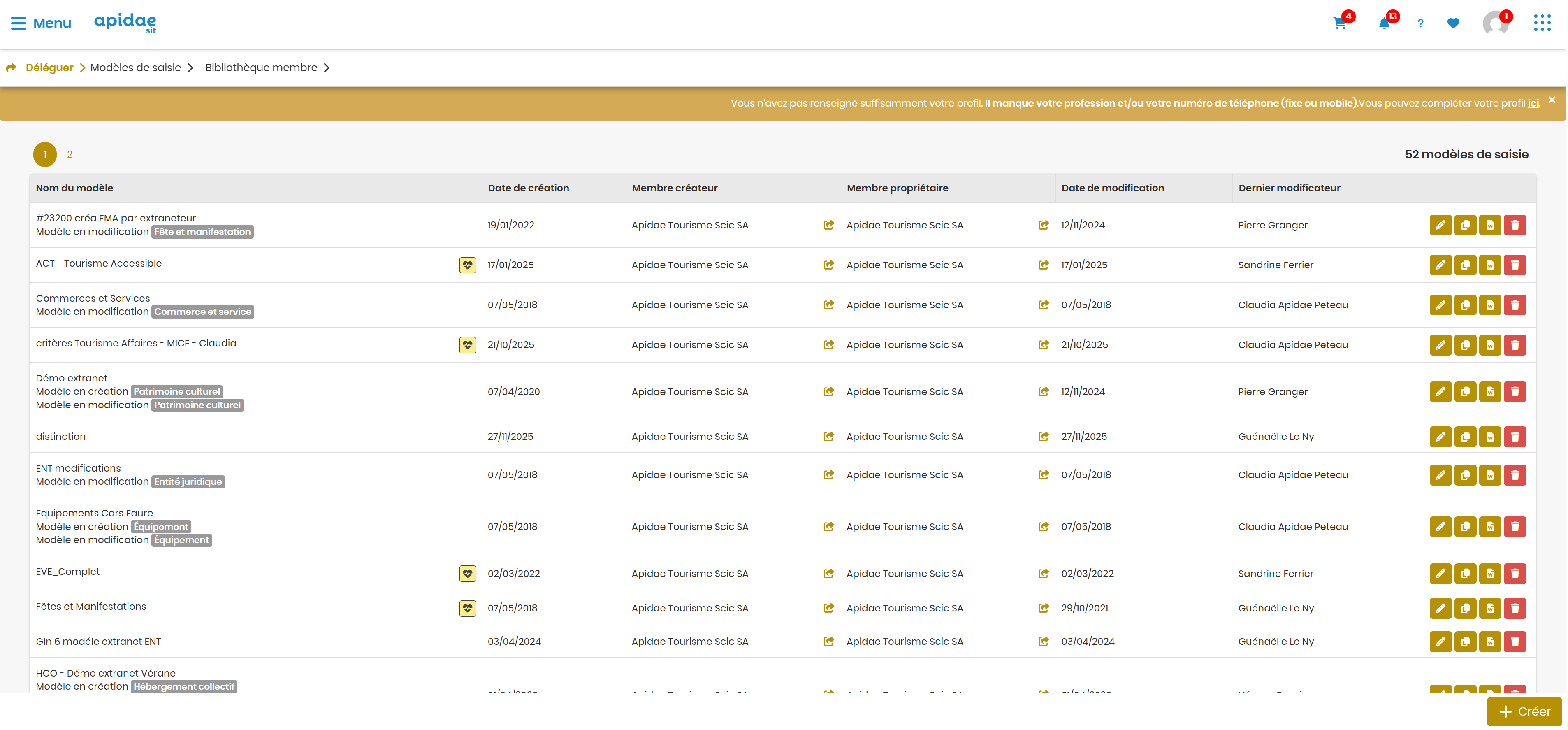Image resolution: width=1568 pixels, height=730 pixels.
Task: Open the help question mark
Action: click(1420, 23)
